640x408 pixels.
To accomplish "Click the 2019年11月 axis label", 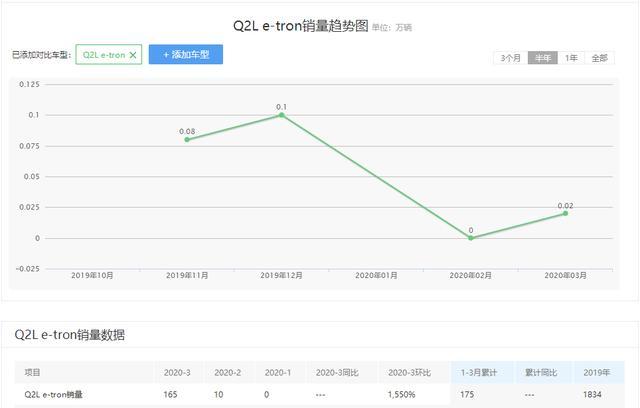I will tap(187, 275).
